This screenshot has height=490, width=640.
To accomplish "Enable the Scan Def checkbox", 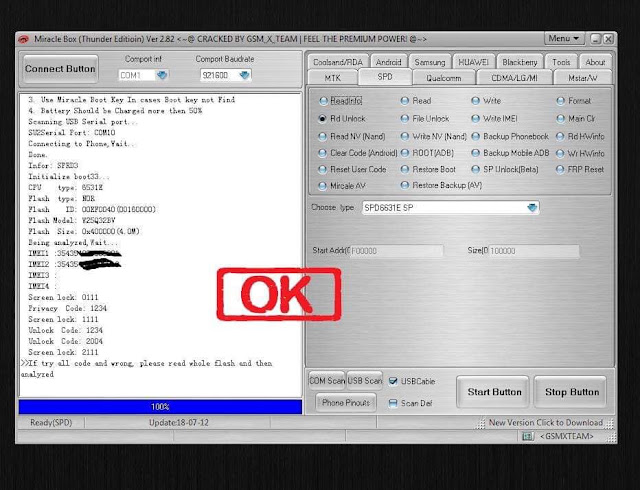I will (x=393, y=403).
